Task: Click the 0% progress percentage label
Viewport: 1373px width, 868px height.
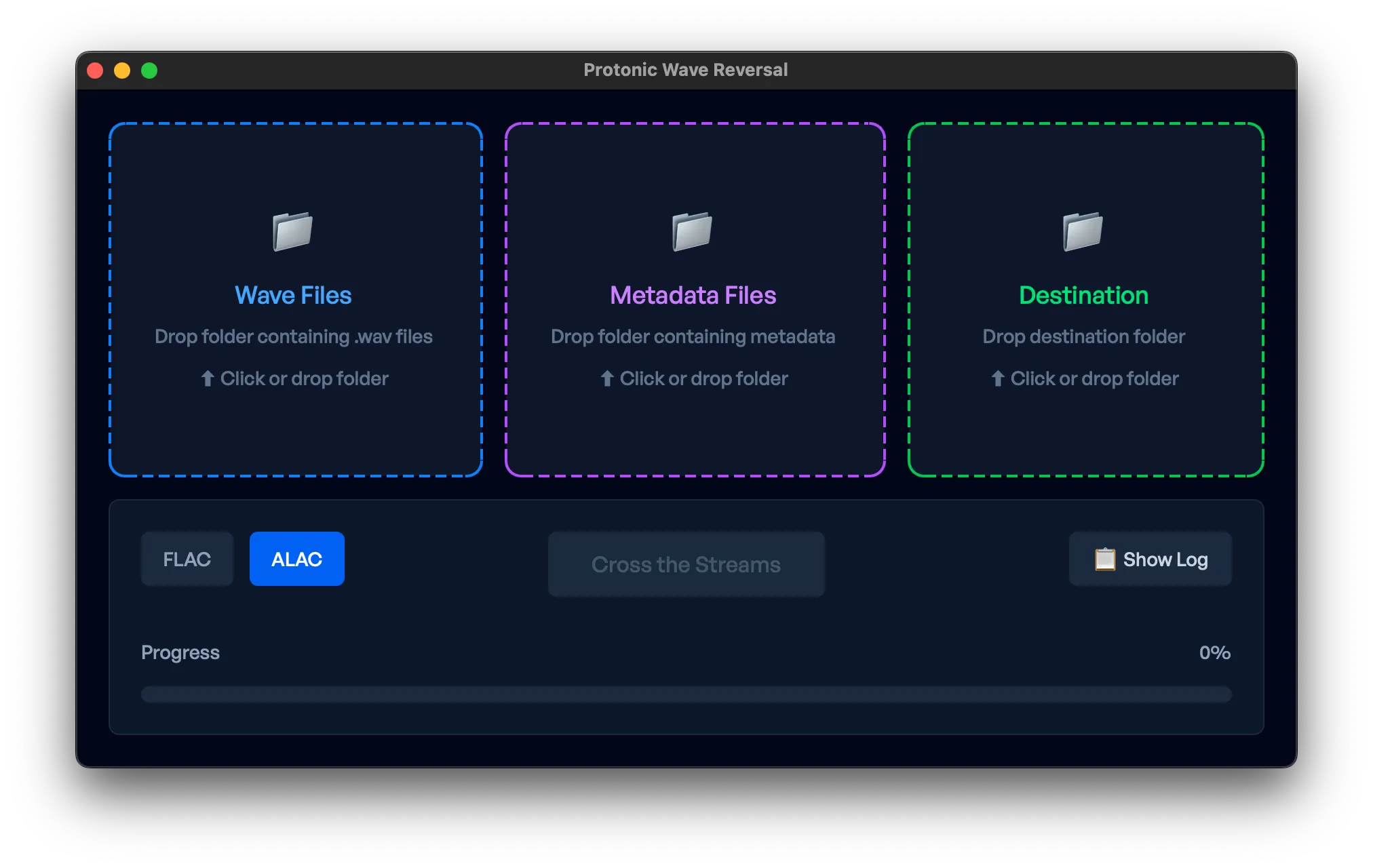Action: click(1214, 653)
